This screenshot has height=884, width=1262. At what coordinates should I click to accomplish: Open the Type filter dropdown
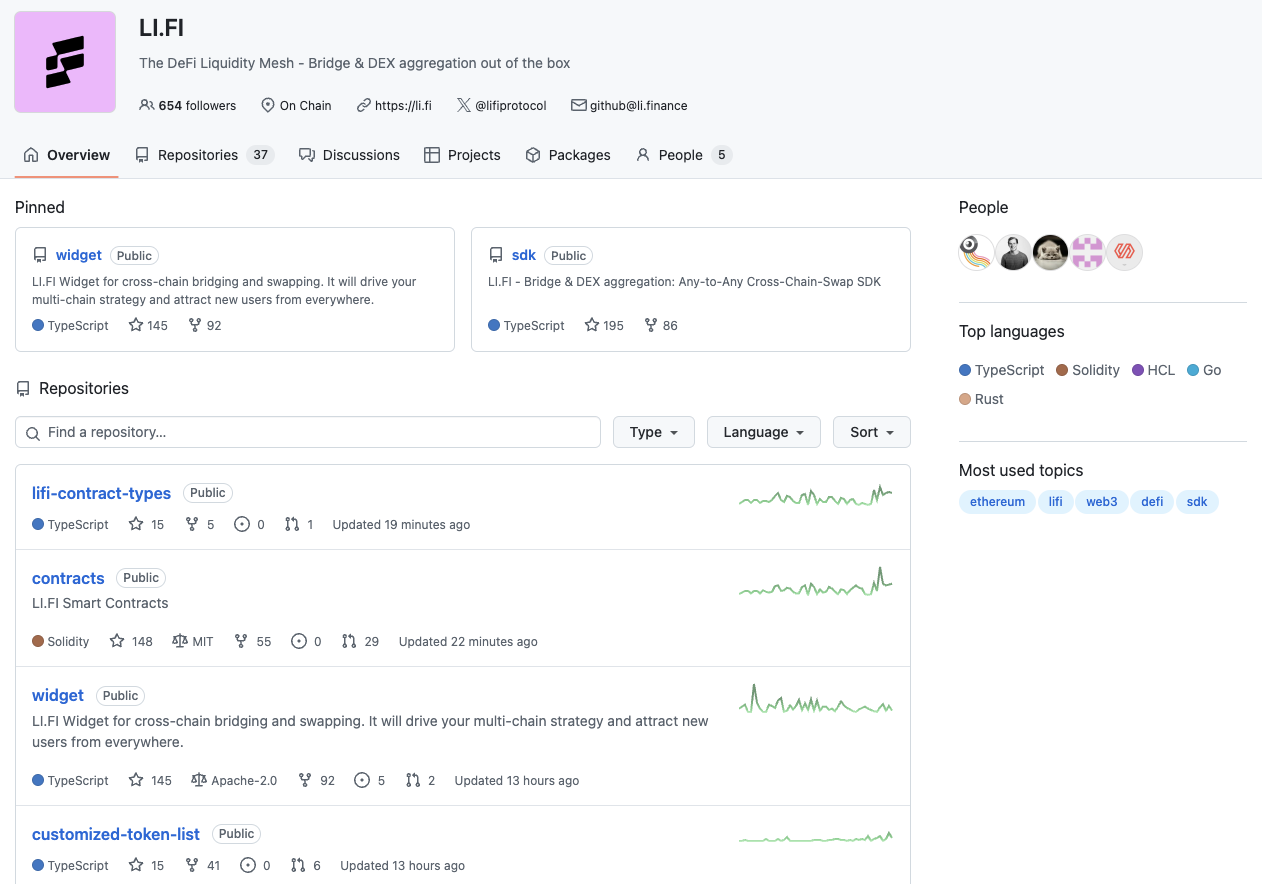(x=654, y=432)
